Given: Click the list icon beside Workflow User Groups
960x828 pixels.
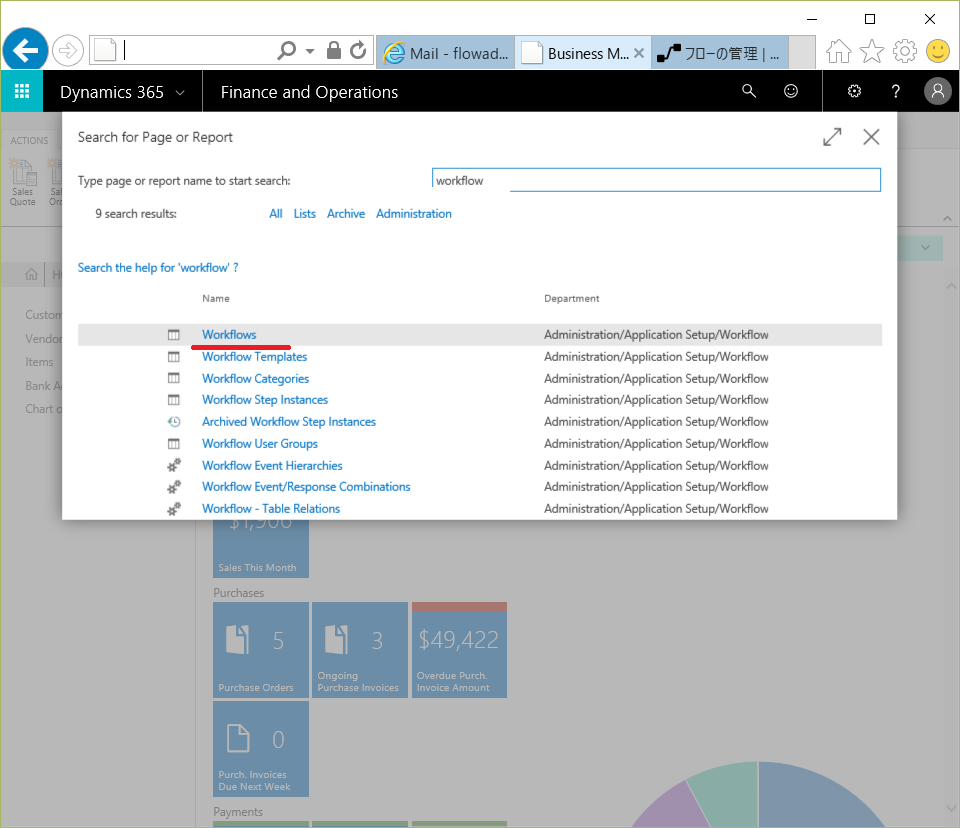Looking at the screenshot, I should (174, 443).
